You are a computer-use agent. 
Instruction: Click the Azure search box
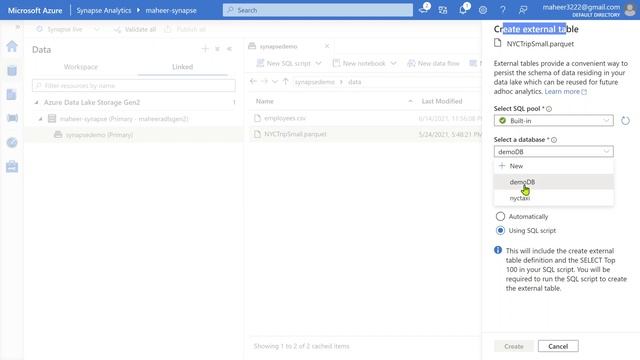[x=318, y=10]
